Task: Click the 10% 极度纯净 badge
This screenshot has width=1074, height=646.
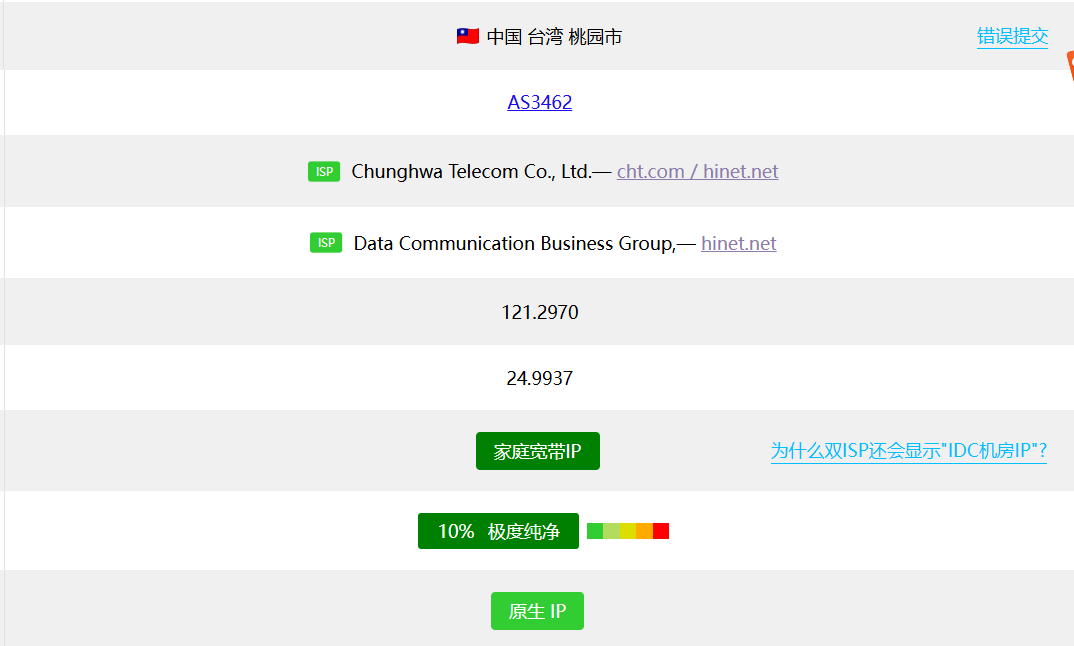Action: tap(498, 531)
